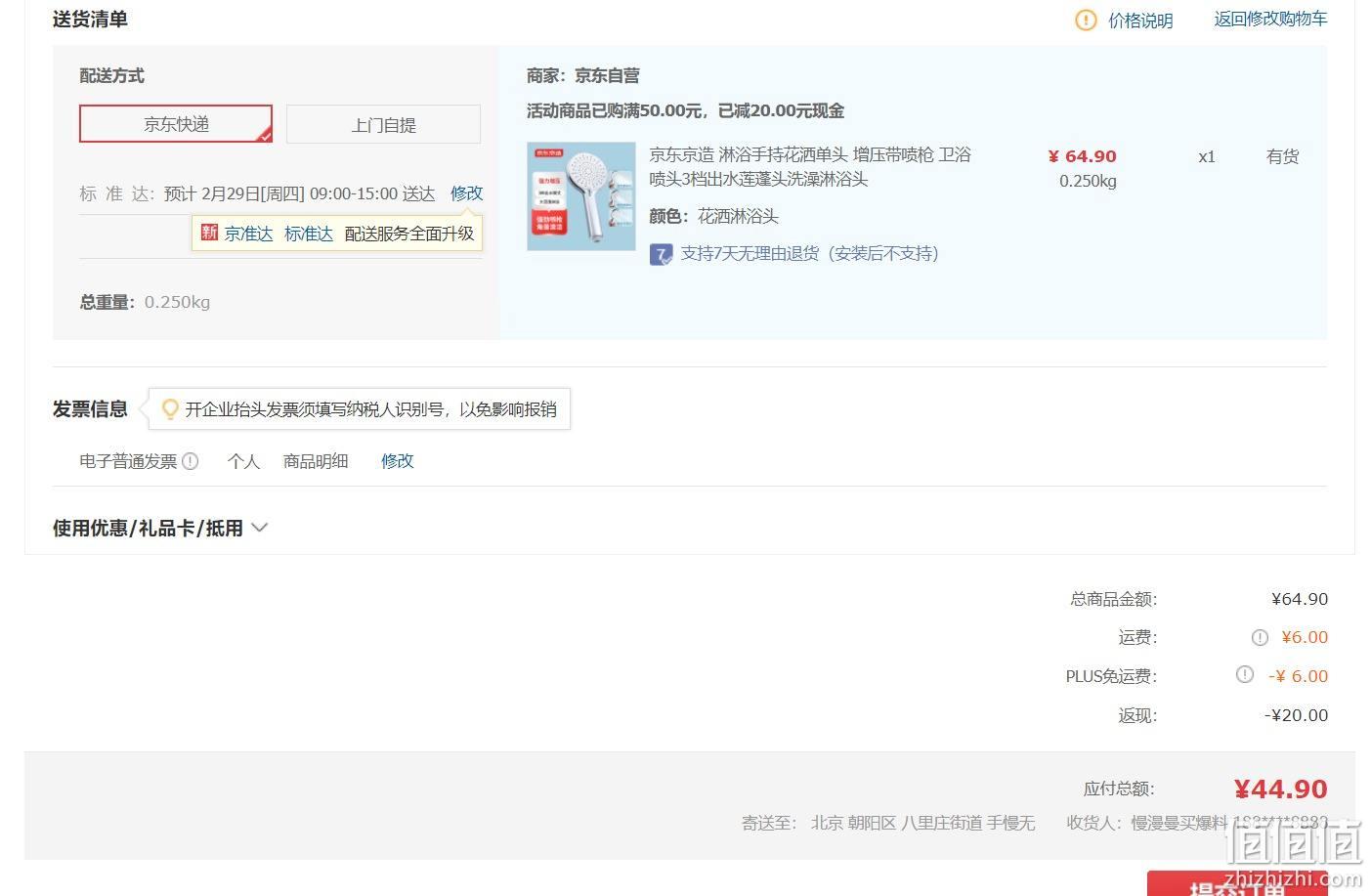Open 价格说明 price explanation link
The image size is (1371, 896).
point(1140,21)
